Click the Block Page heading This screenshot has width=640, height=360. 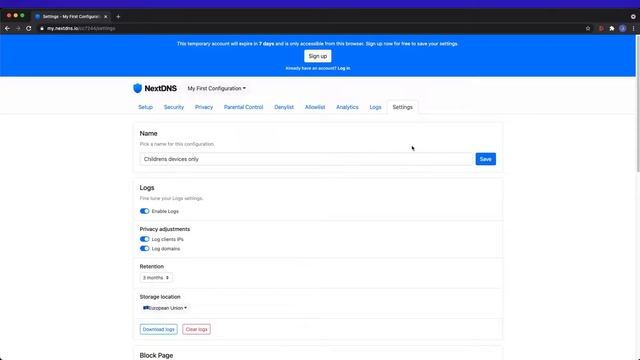156,355
